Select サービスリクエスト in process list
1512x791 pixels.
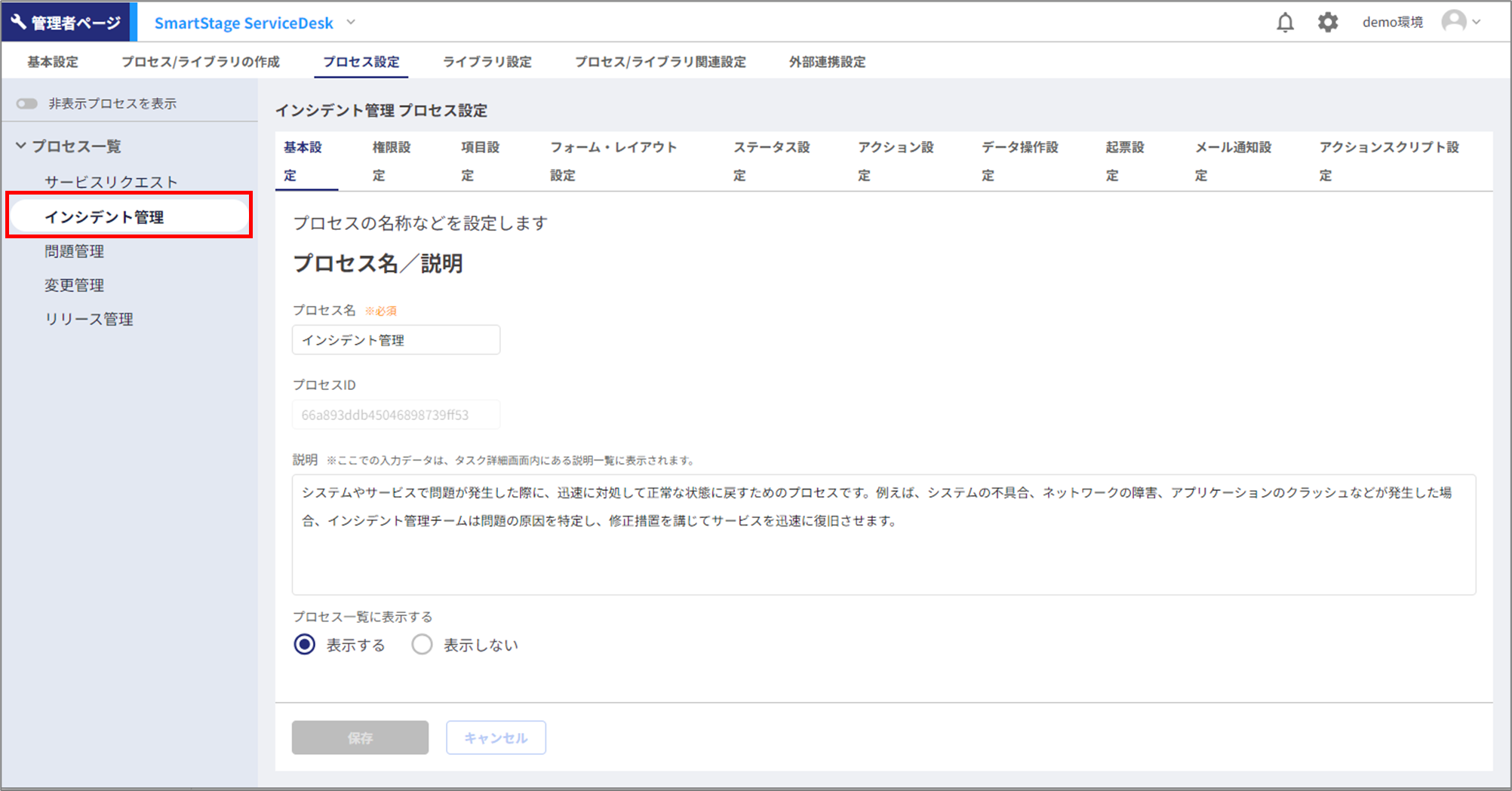point(111,182)
